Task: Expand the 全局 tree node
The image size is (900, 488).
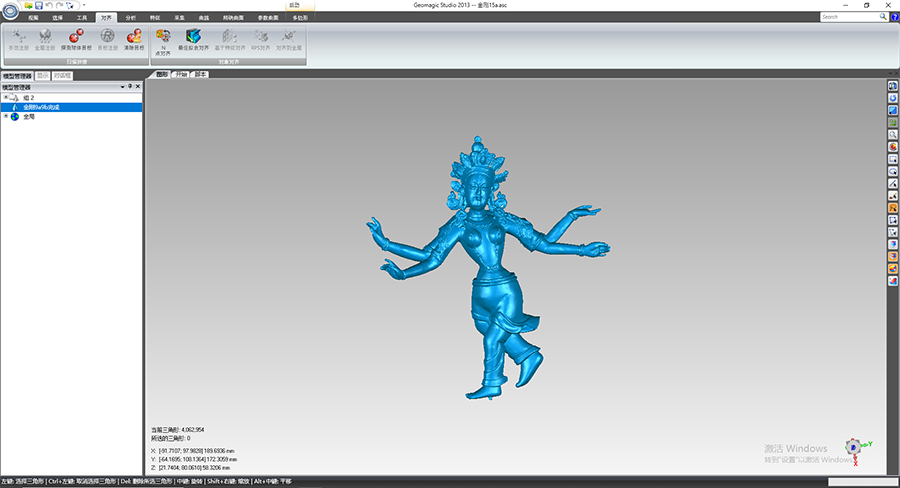Action: tap(6, 116)
